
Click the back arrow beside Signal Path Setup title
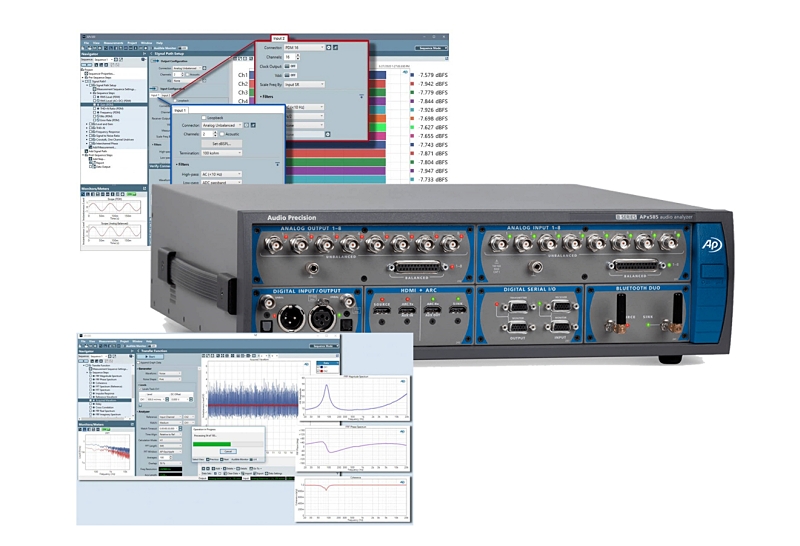[x=151, y=54]
